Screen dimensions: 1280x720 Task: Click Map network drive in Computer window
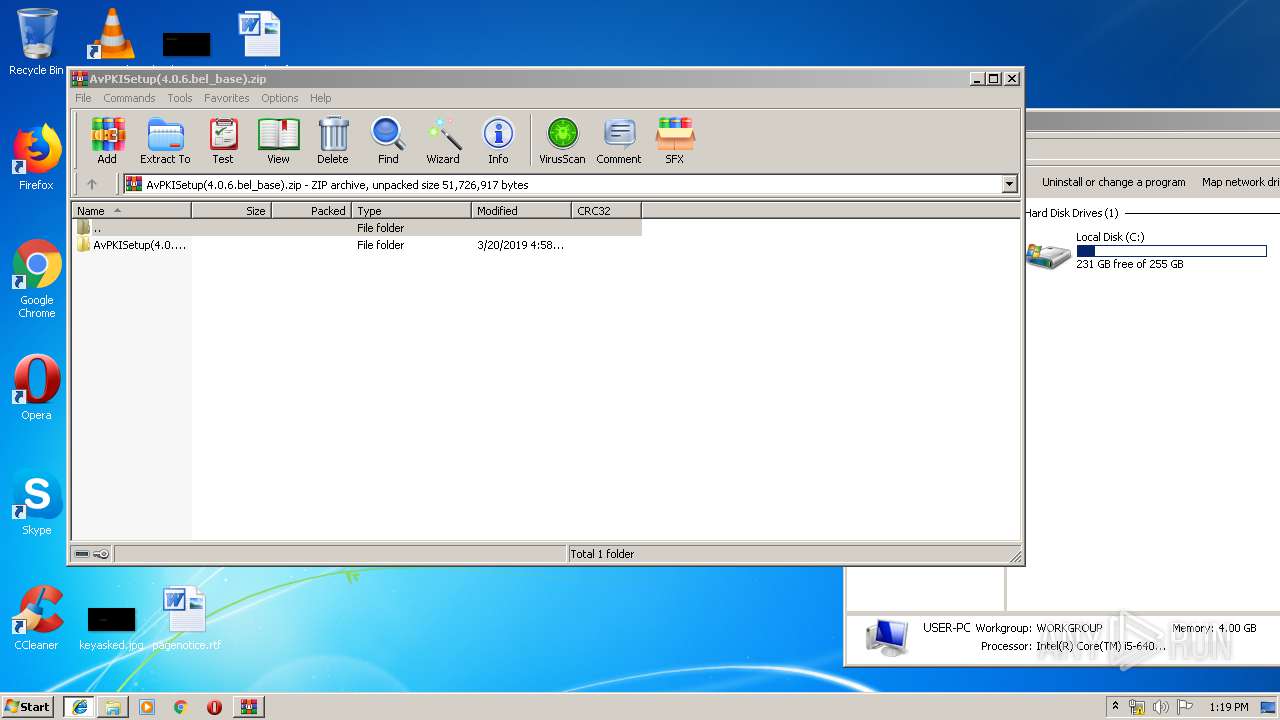1240,182
